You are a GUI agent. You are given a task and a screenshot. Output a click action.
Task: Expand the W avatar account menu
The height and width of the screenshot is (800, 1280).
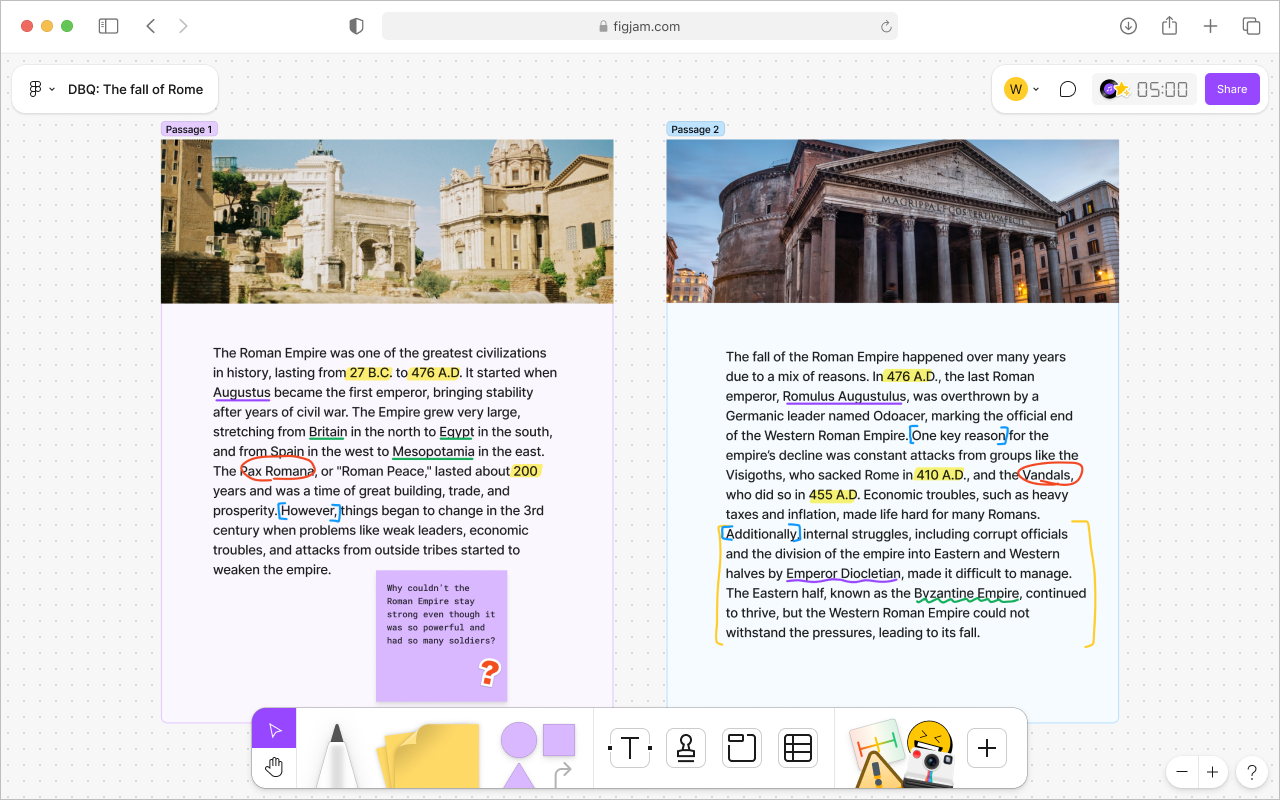click(x=1021, y=89)
